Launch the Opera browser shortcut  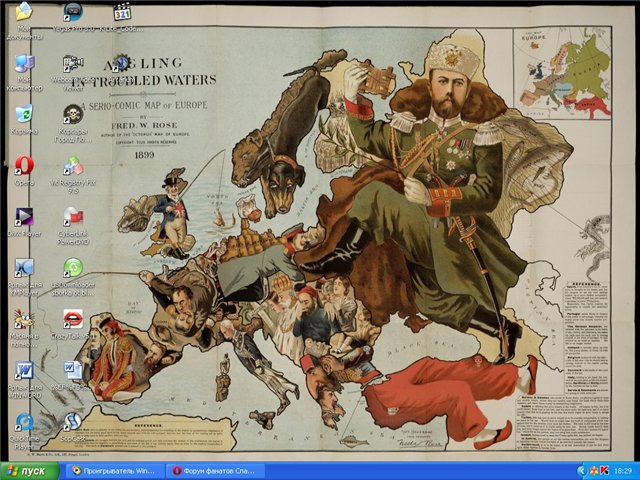coord(24,166)
